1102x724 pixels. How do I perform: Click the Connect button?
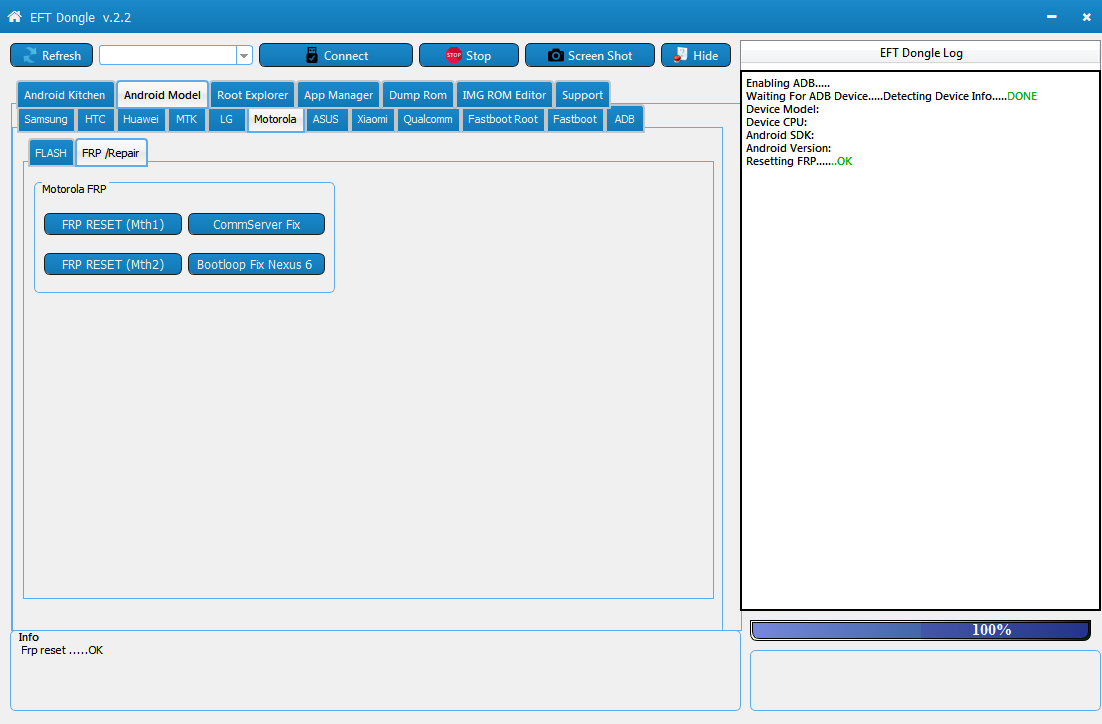336,56
